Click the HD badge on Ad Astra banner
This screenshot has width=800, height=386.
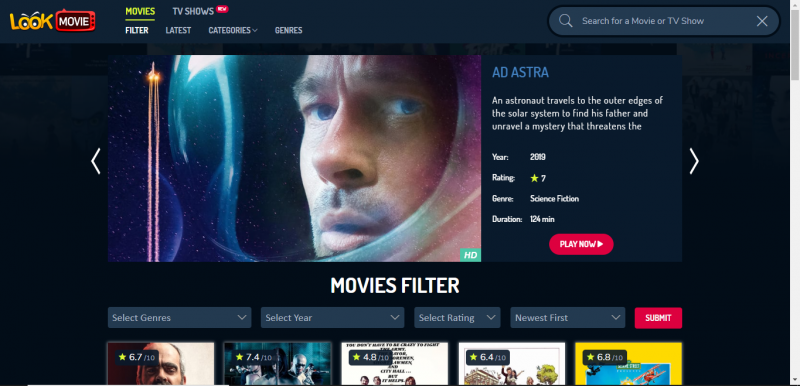(470, 255)
